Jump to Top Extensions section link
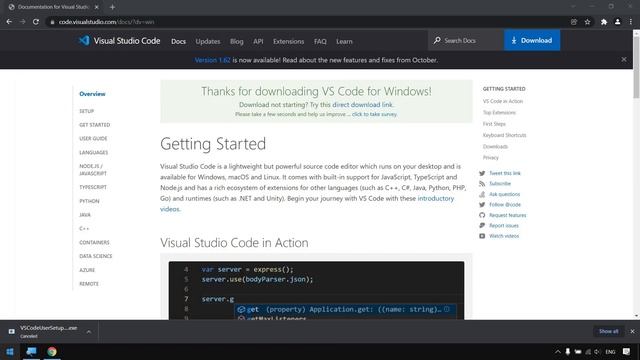 (499, 113)
